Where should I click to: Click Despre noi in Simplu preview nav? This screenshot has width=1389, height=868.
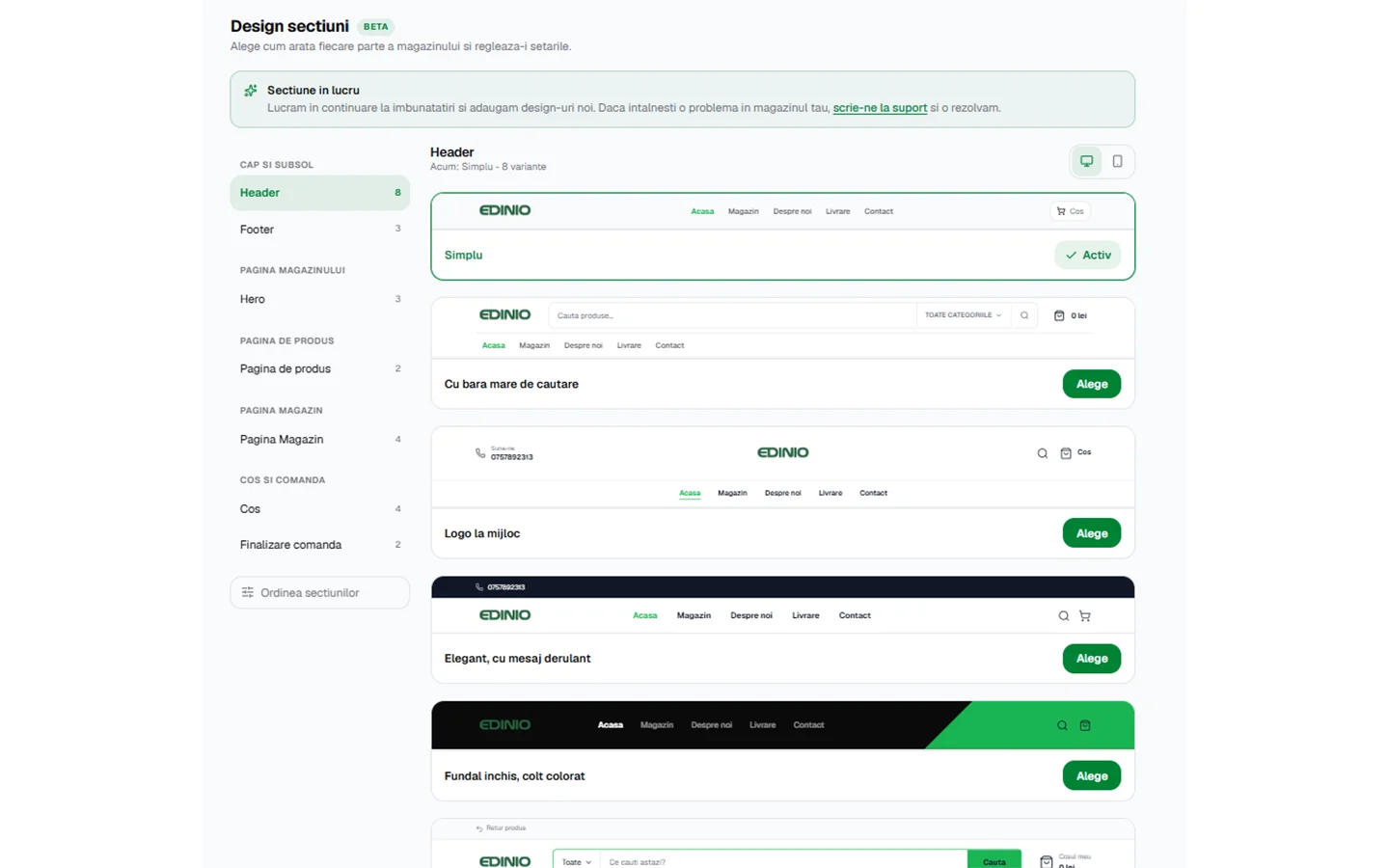tap(792, 211)
